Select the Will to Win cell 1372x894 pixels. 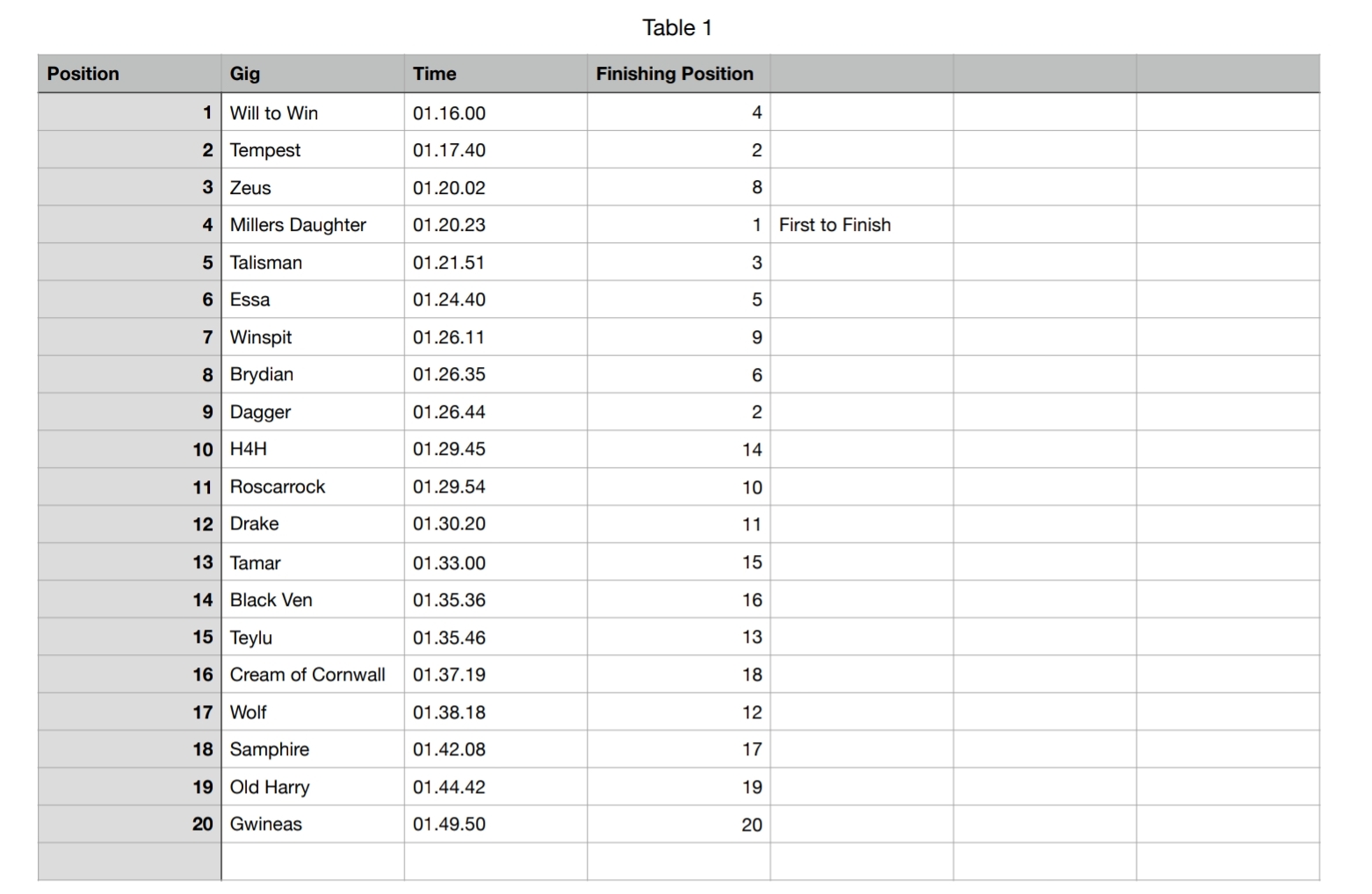pyautogui.click(x=313, y=112)
